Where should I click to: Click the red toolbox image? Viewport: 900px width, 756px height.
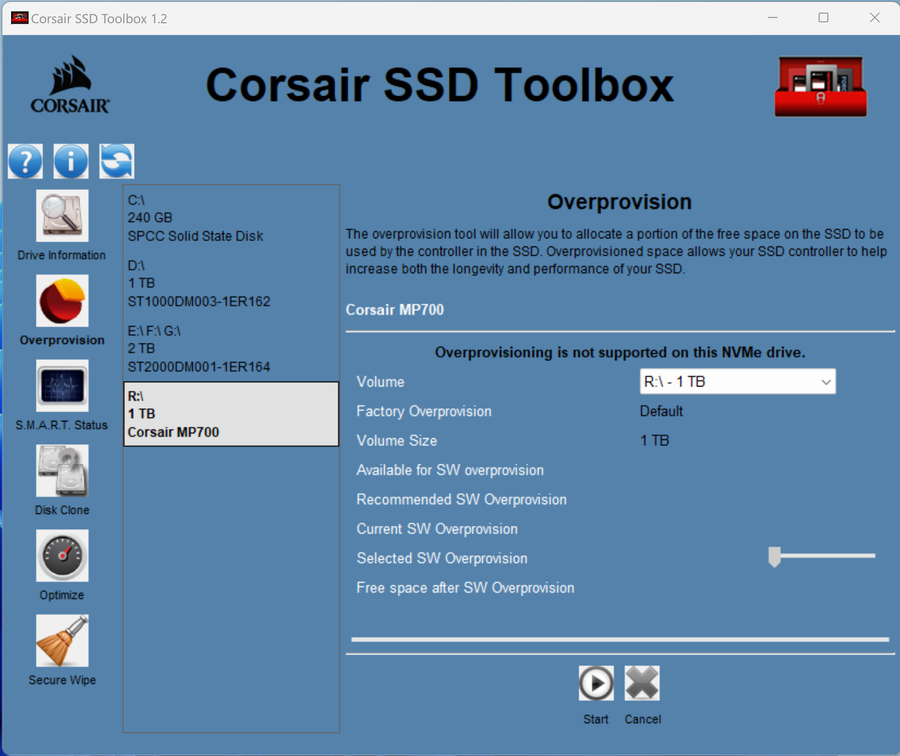point(821,87)
